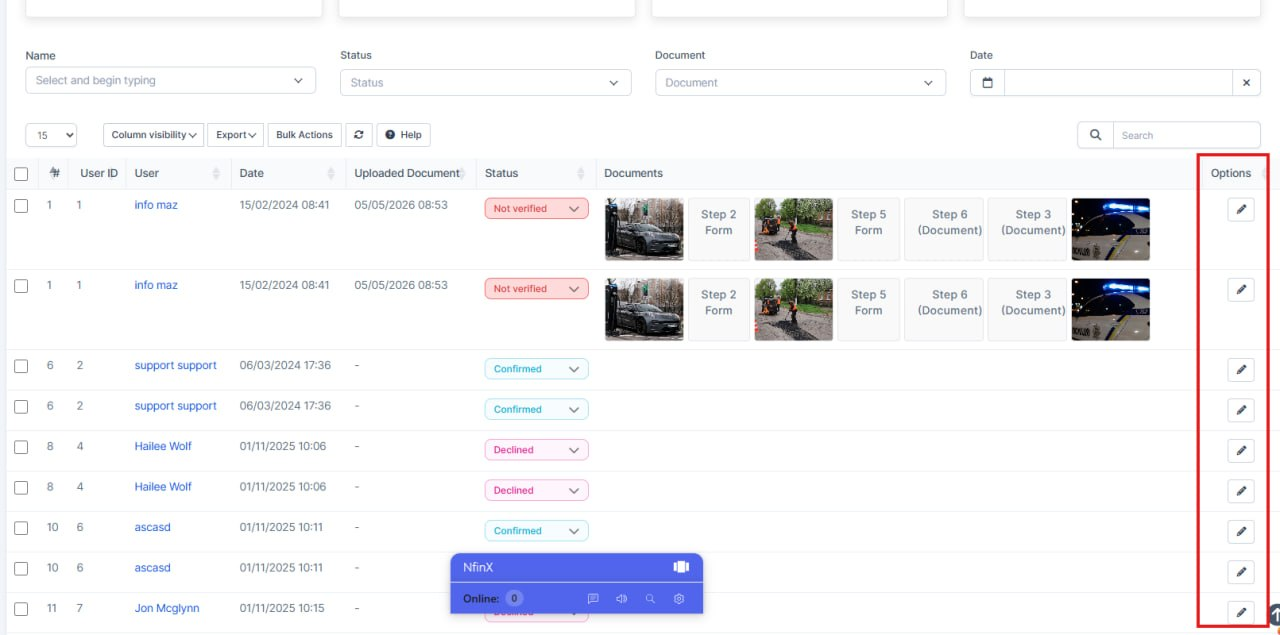
Task: Open the first Hailee Wolf user link
Action: pos(163,446)
